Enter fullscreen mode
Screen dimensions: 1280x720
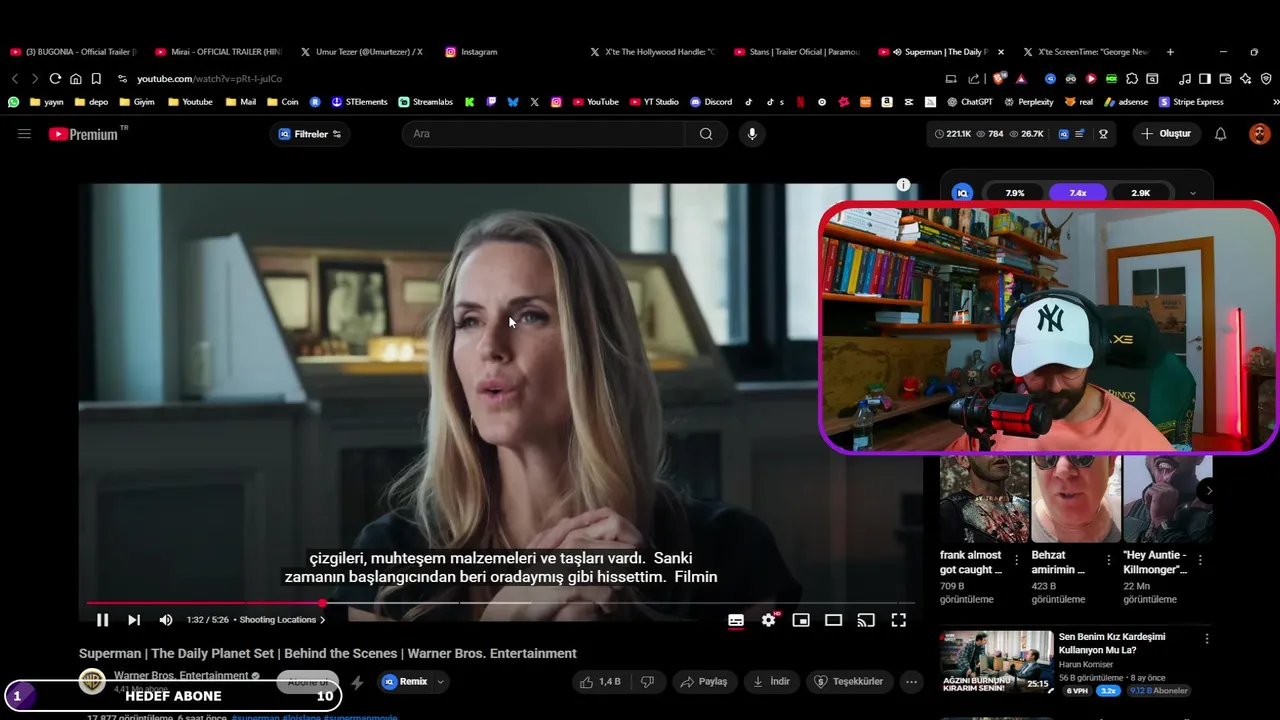click(x=899, y=620)
